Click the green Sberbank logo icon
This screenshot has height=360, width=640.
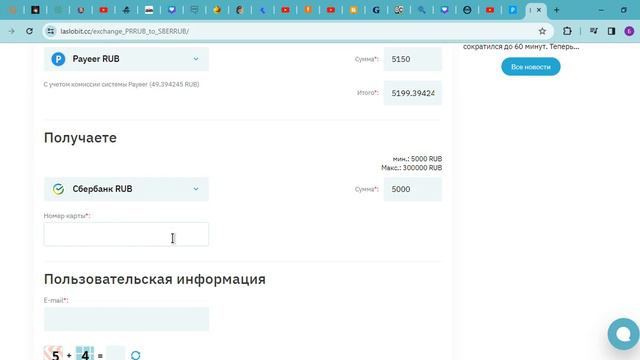click(58, 189)
